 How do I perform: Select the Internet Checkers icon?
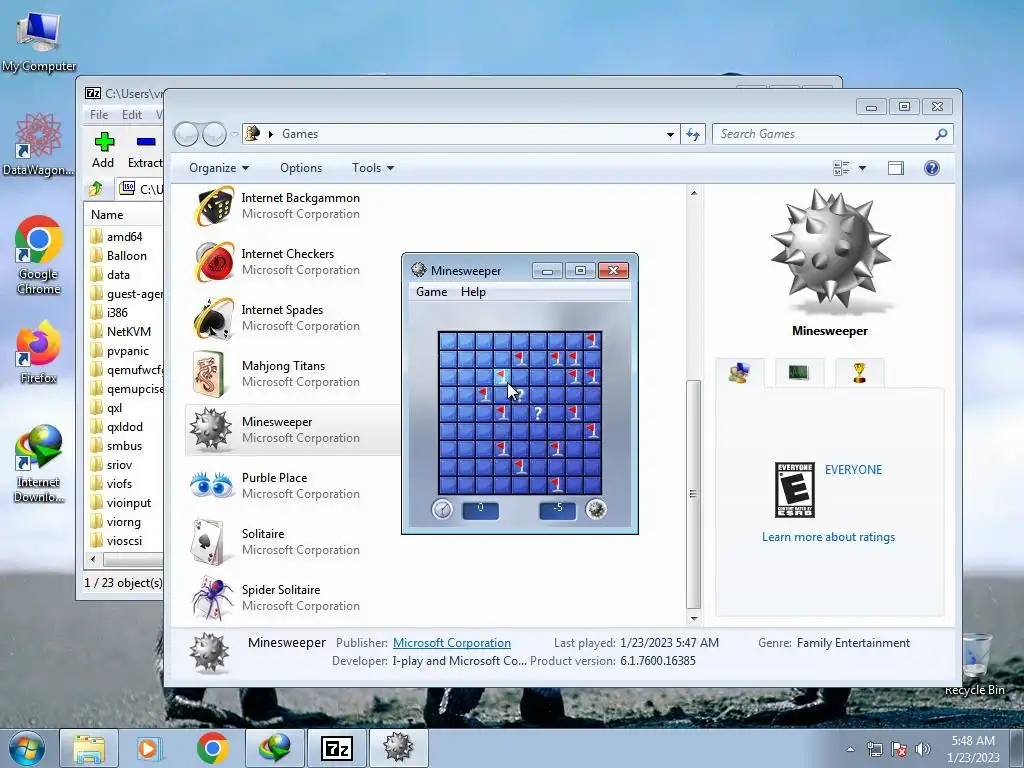point(214,262)
